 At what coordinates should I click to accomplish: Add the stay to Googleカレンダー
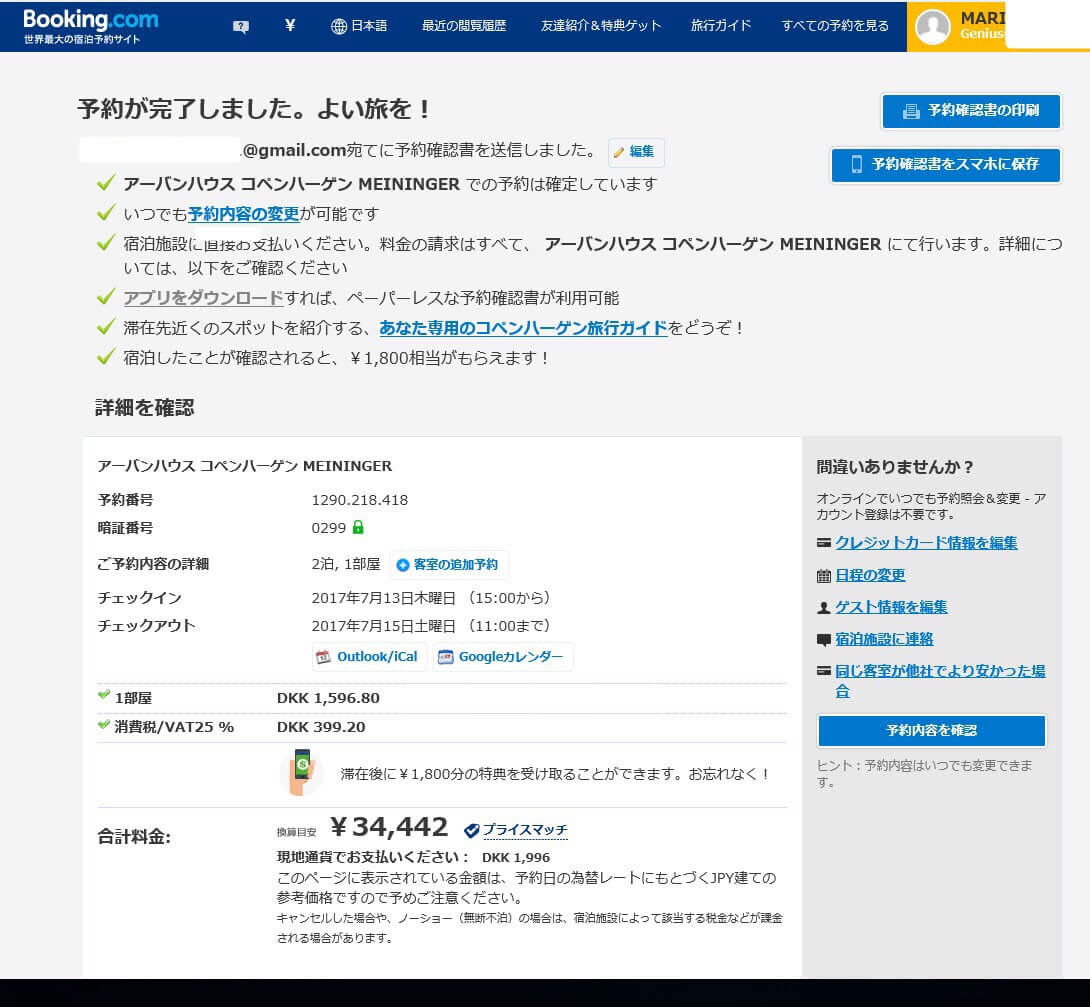pyautogui.click(x=503, y=657)
